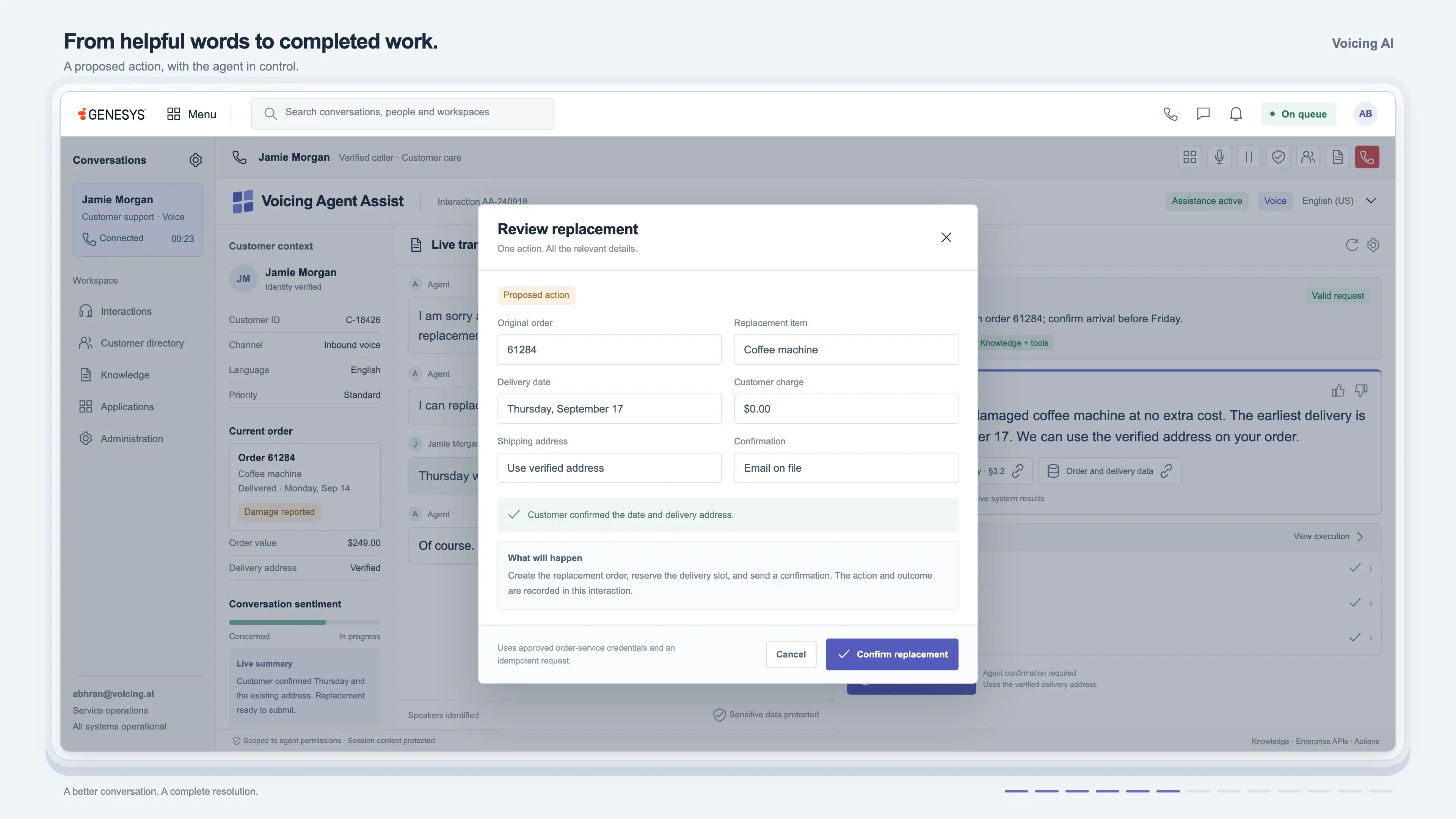Open Conversations settings gear

point(196,160)
